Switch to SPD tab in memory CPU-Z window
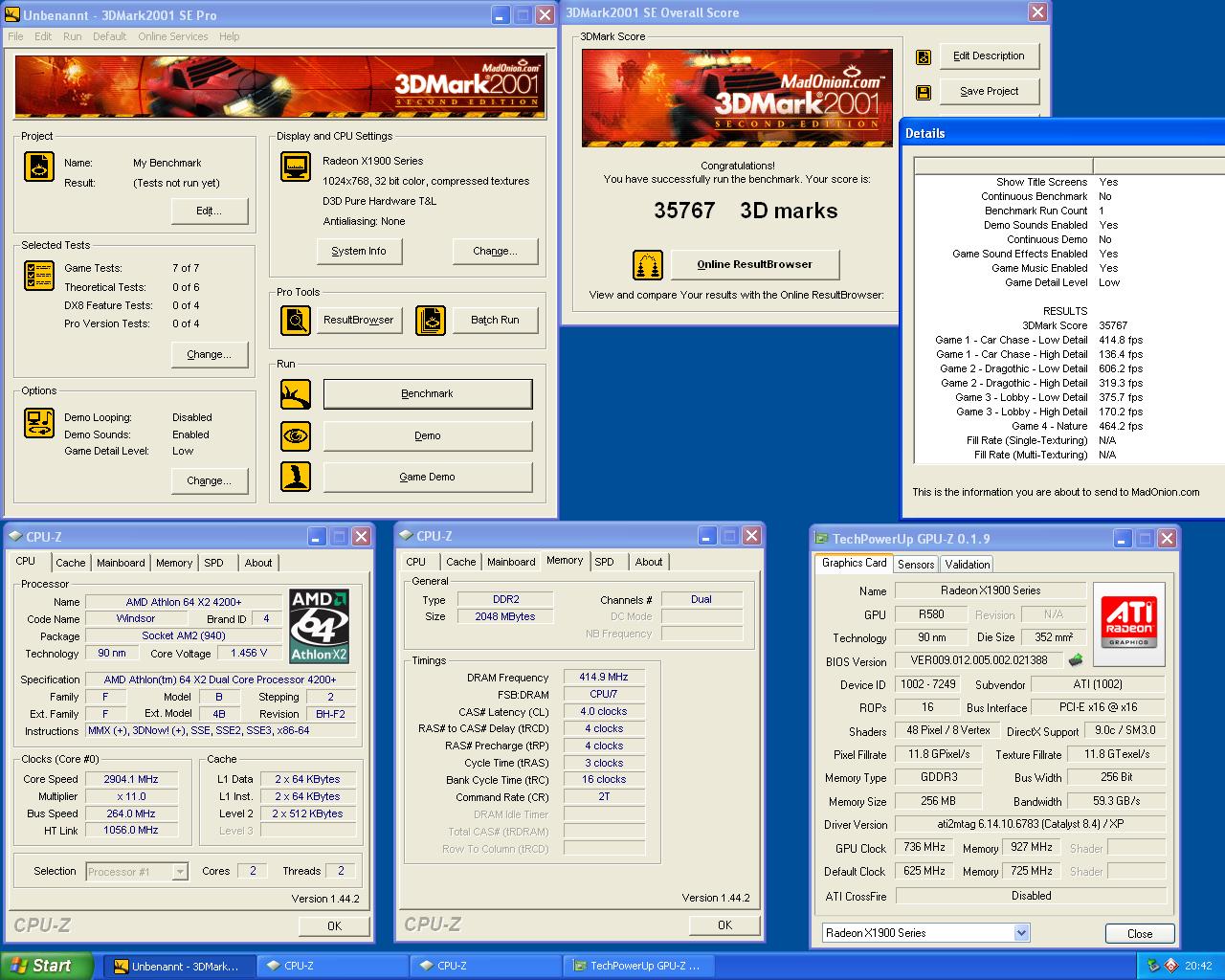This screenshot has width=1225, height=980. tap(604, 562)
